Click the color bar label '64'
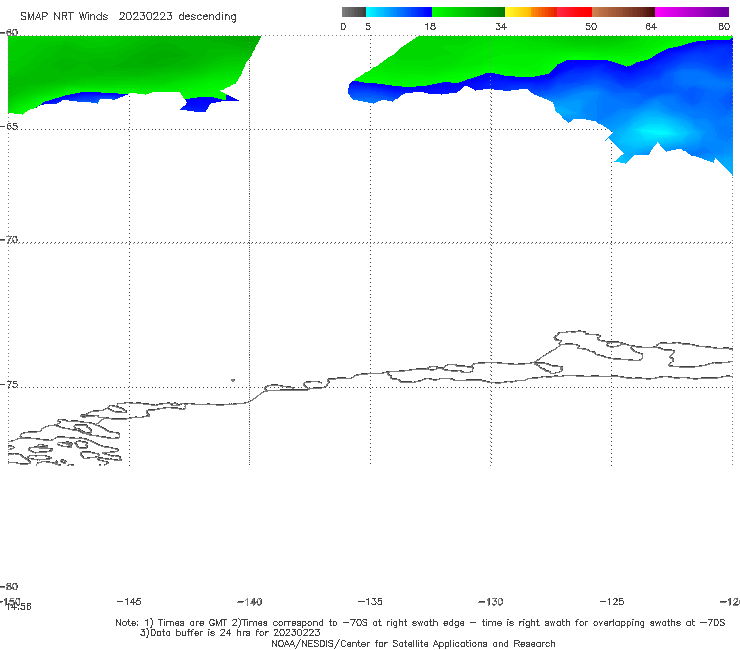This screenshot has width=740, height=650. 651,27
